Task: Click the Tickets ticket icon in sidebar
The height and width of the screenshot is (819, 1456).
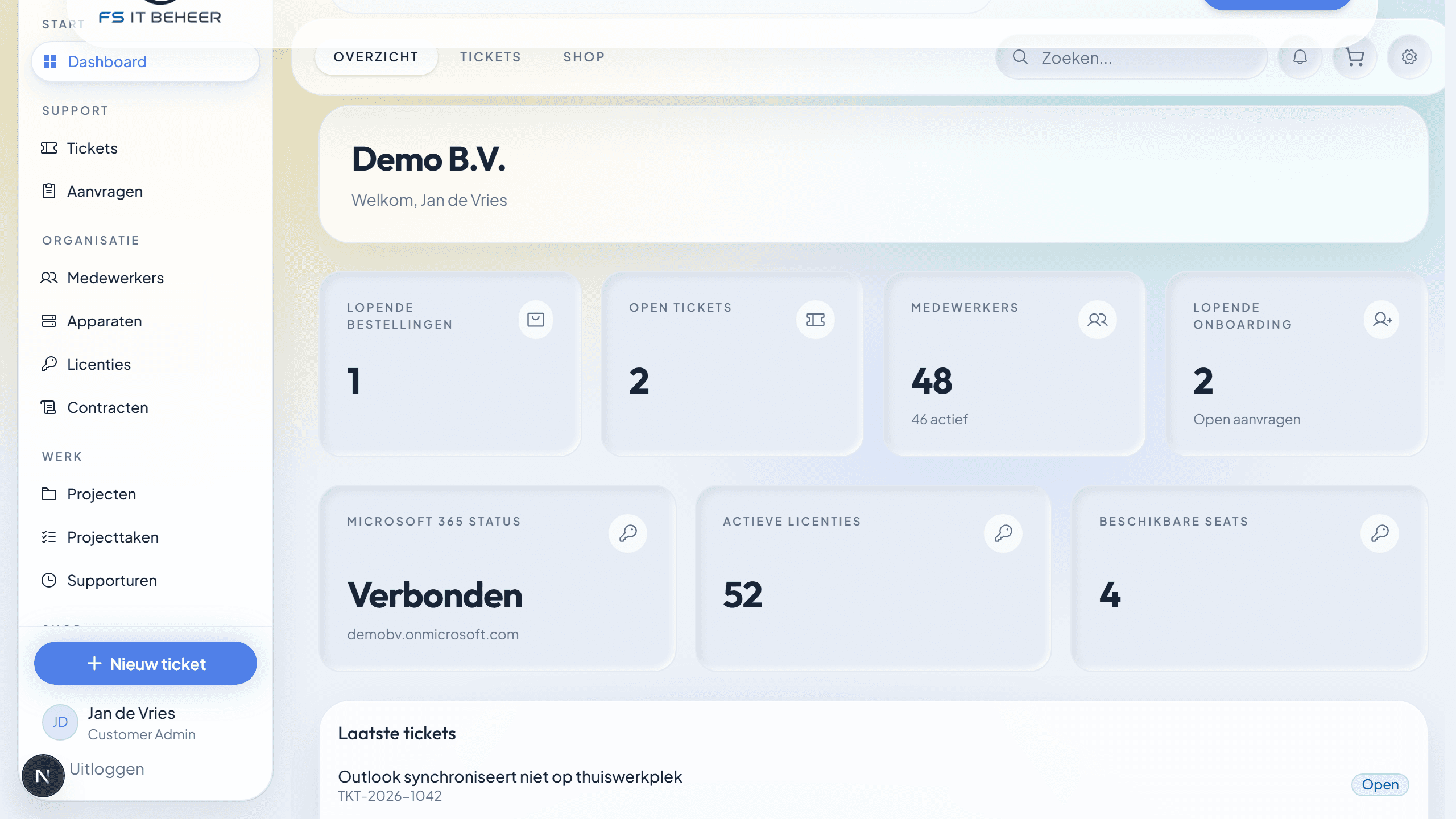Action: pyautogui.click(x=49, y=148)
